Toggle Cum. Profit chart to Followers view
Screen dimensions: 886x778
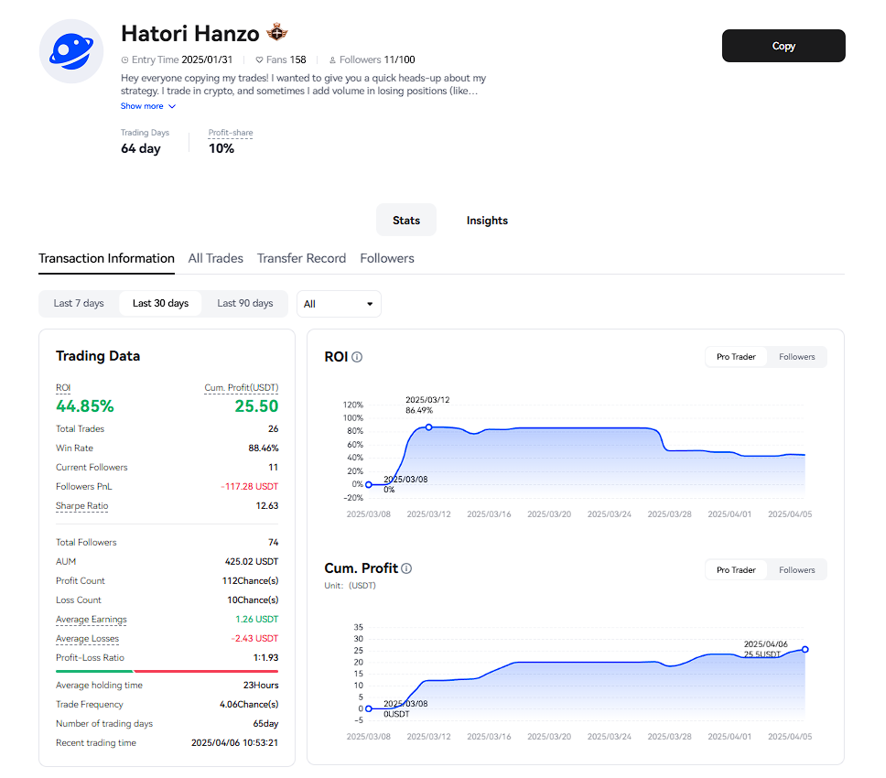797,570
